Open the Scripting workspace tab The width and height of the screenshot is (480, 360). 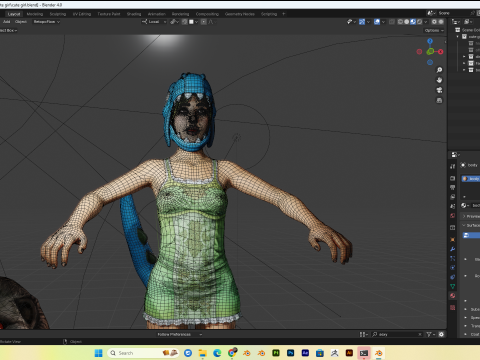tap(269, 14)
